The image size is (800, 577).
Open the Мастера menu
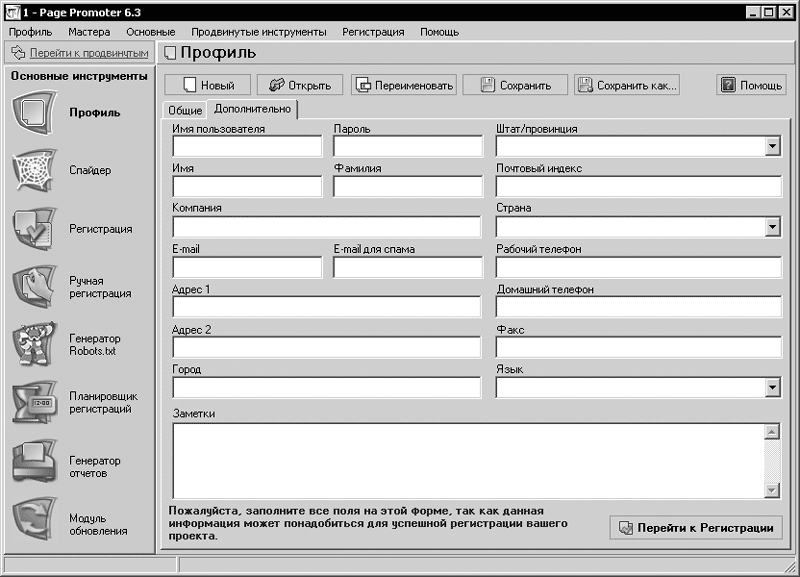(x=89, y=32)
